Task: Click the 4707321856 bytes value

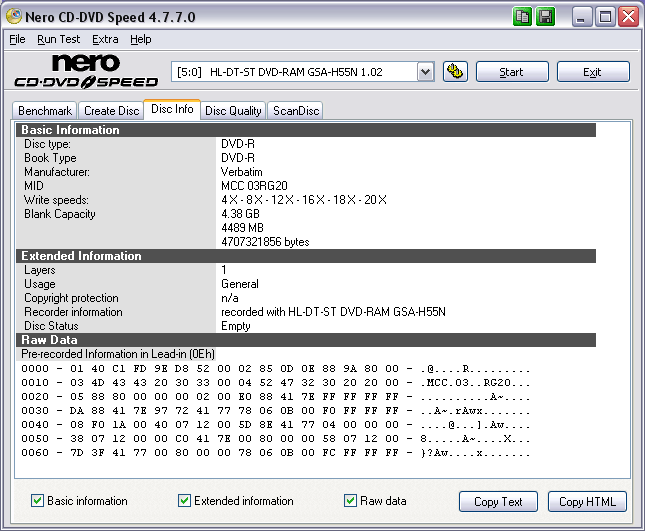Action: pos(265,242)
